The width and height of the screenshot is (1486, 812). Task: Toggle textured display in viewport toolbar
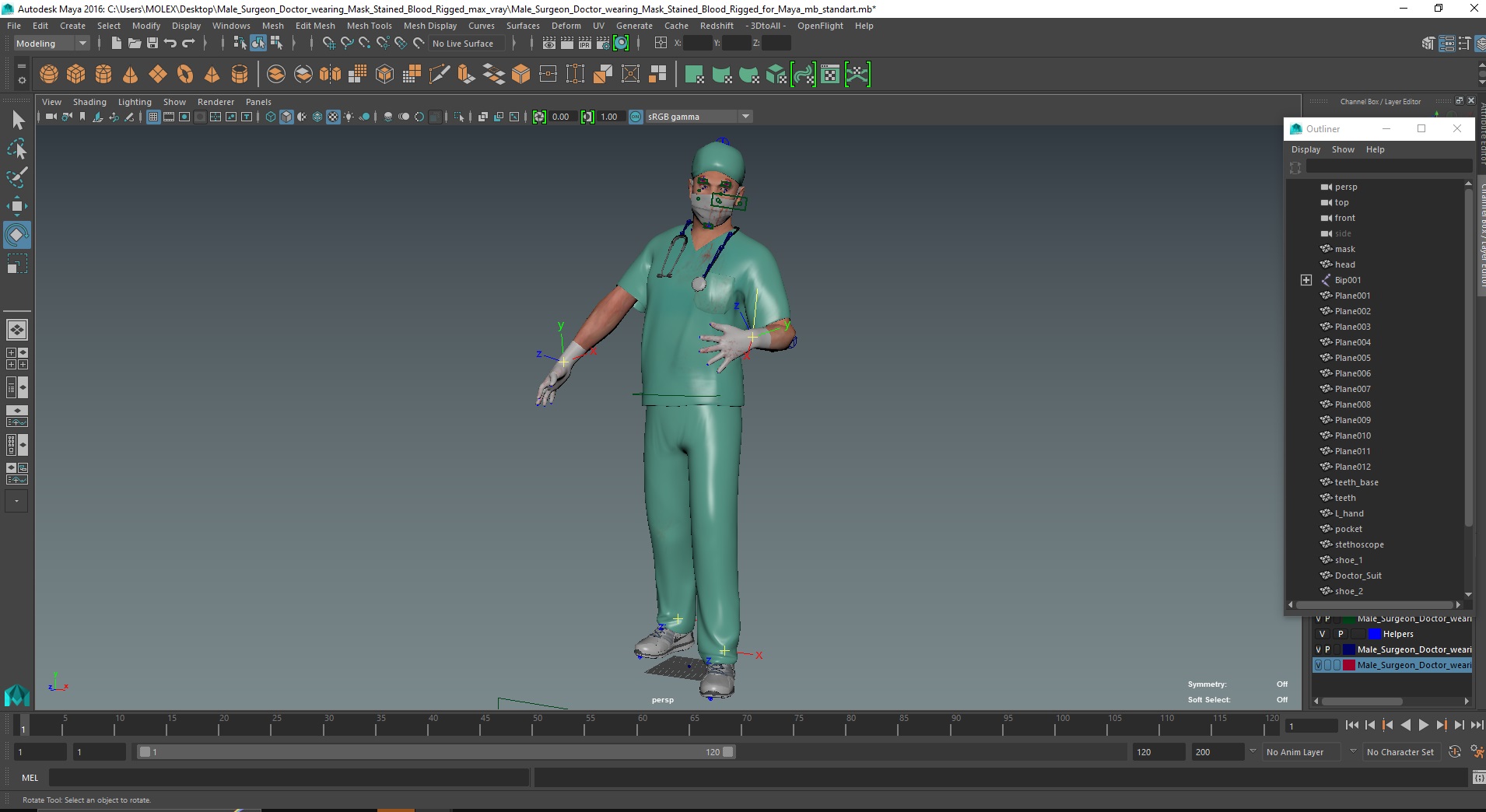pos(333,117)
